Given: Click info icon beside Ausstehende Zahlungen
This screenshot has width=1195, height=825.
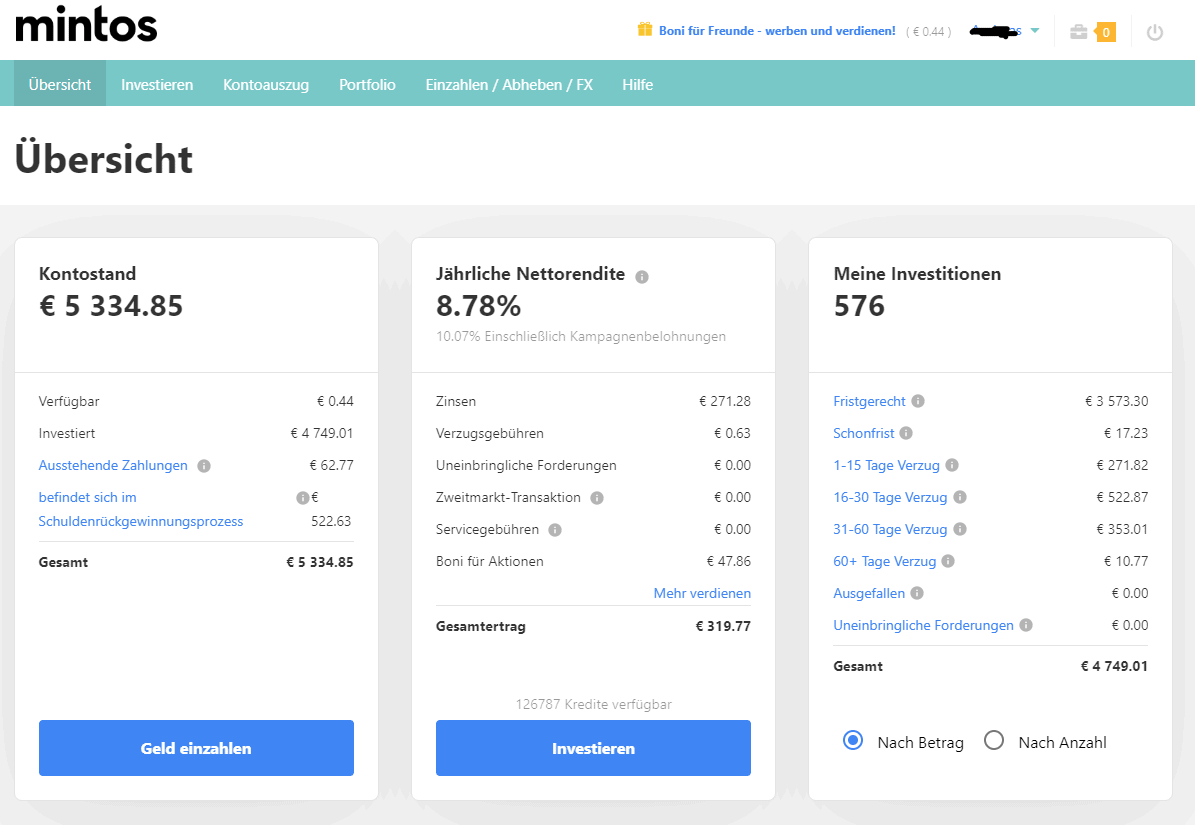Looking at the screenshot, I should tap(204, 466).
